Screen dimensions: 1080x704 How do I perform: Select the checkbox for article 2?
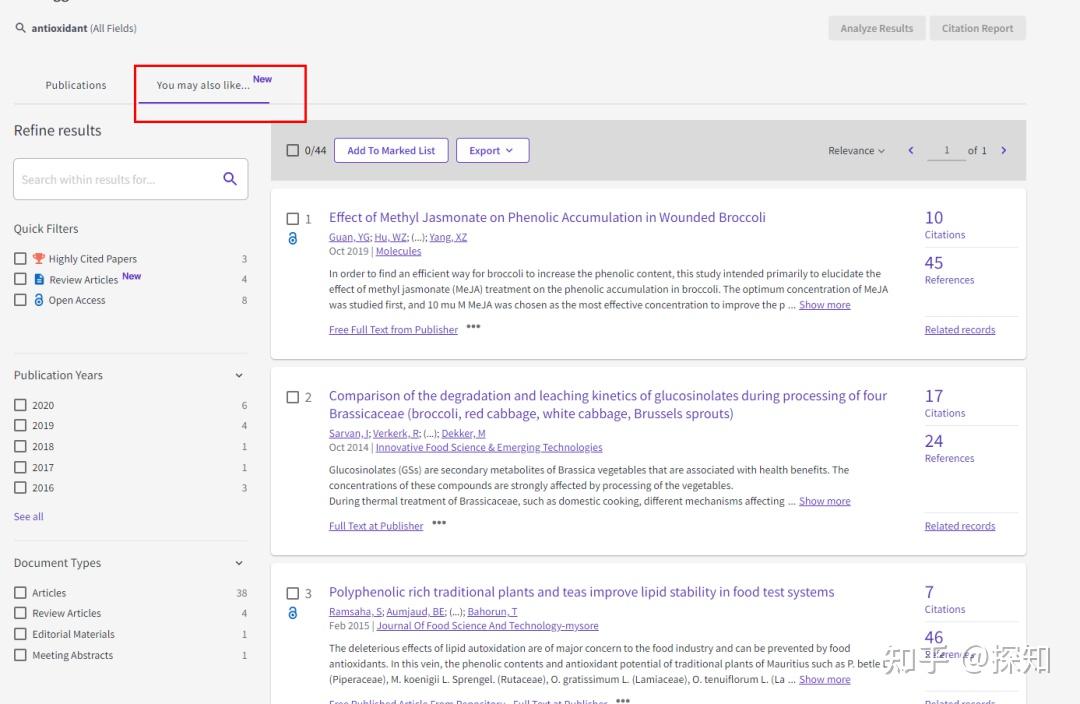pyautogui.click(x=292, y=397)
